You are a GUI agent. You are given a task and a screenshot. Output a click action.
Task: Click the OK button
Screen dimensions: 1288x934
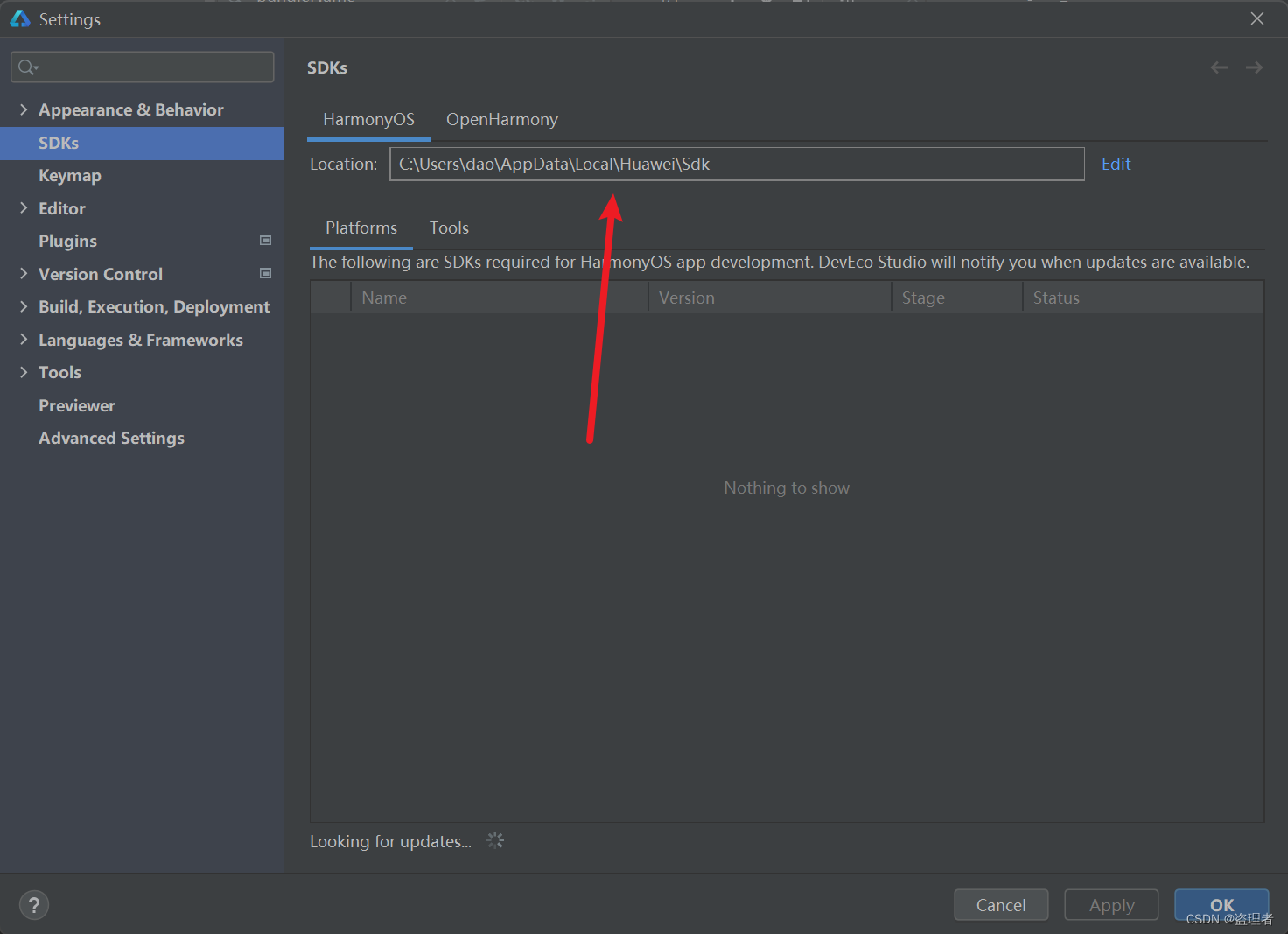[x=1221, y=905]
